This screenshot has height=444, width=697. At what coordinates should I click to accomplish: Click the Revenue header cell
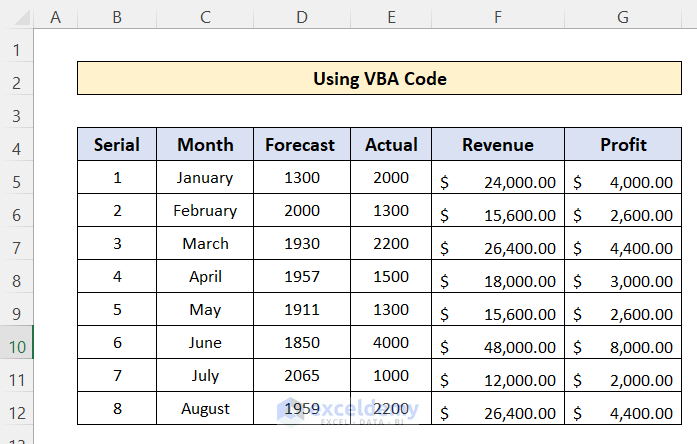[x=498, y=145]
